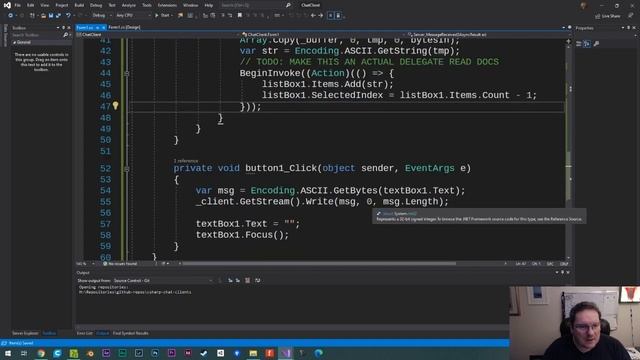
Task: Switch to Form1.cs [Design] tab
Action: point(124,27)
